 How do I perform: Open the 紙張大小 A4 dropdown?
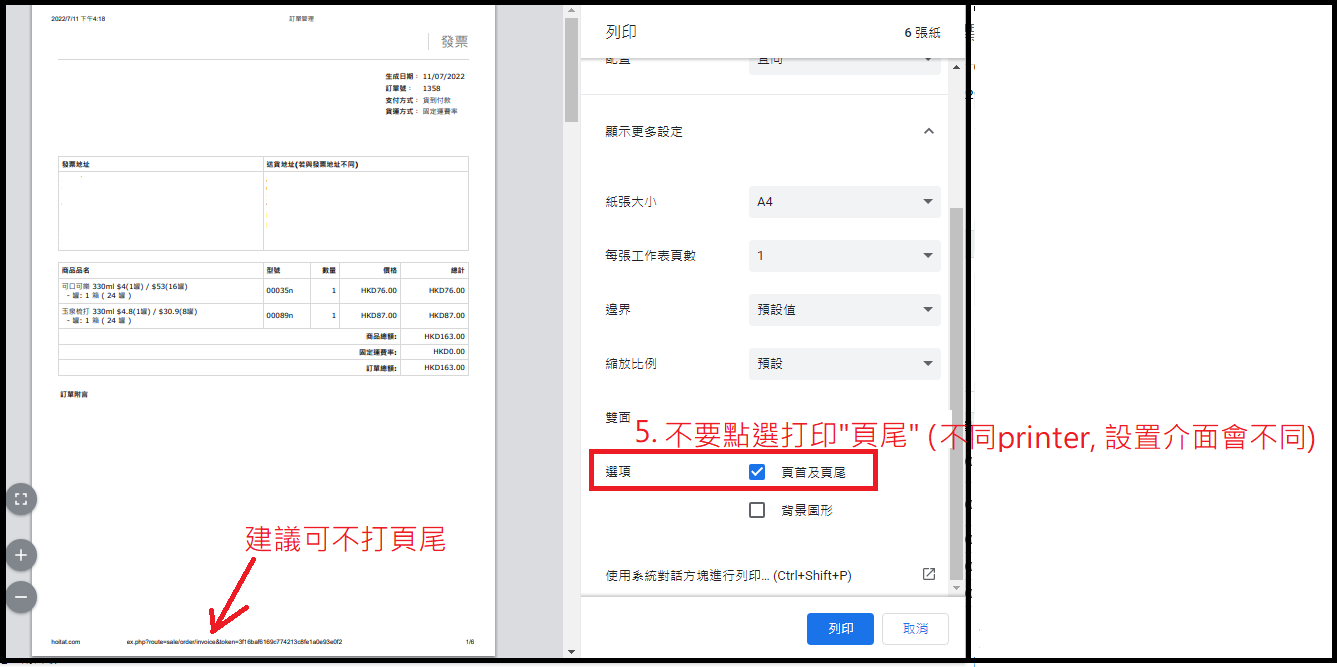844,202
